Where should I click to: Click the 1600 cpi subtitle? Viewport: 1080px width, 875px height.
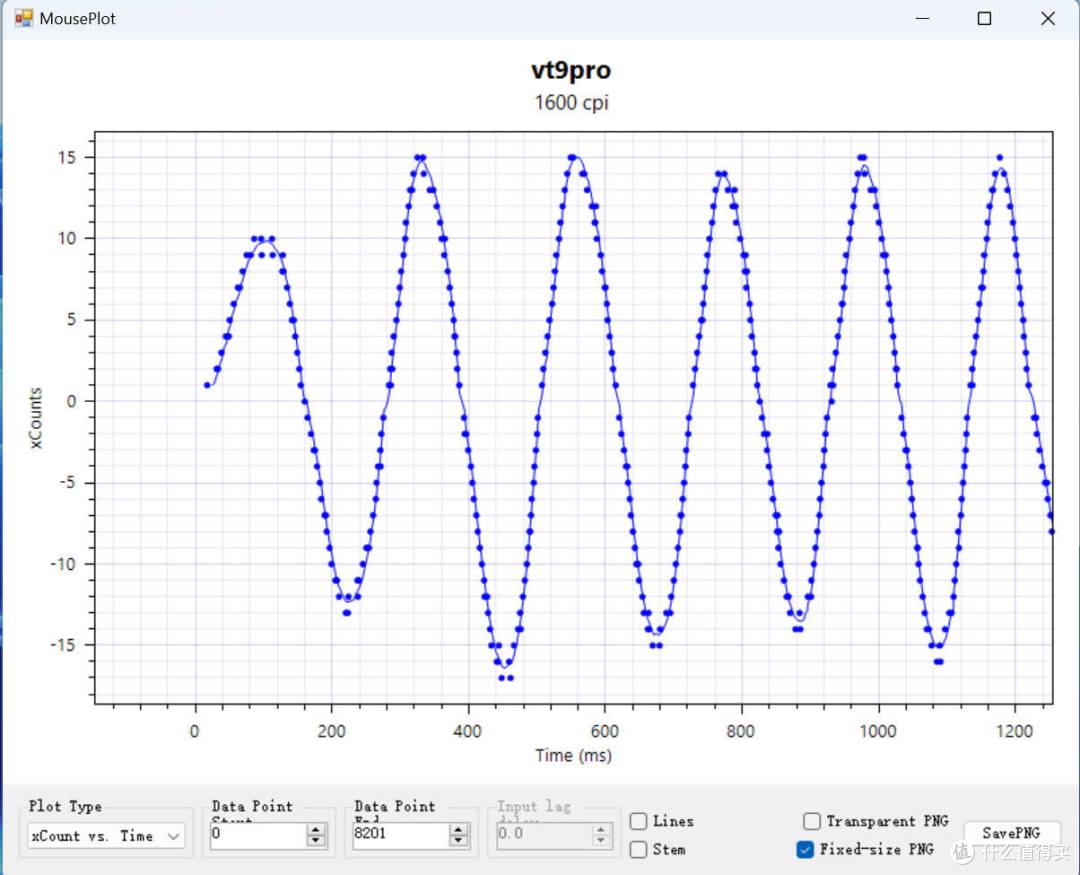[572, 103]
